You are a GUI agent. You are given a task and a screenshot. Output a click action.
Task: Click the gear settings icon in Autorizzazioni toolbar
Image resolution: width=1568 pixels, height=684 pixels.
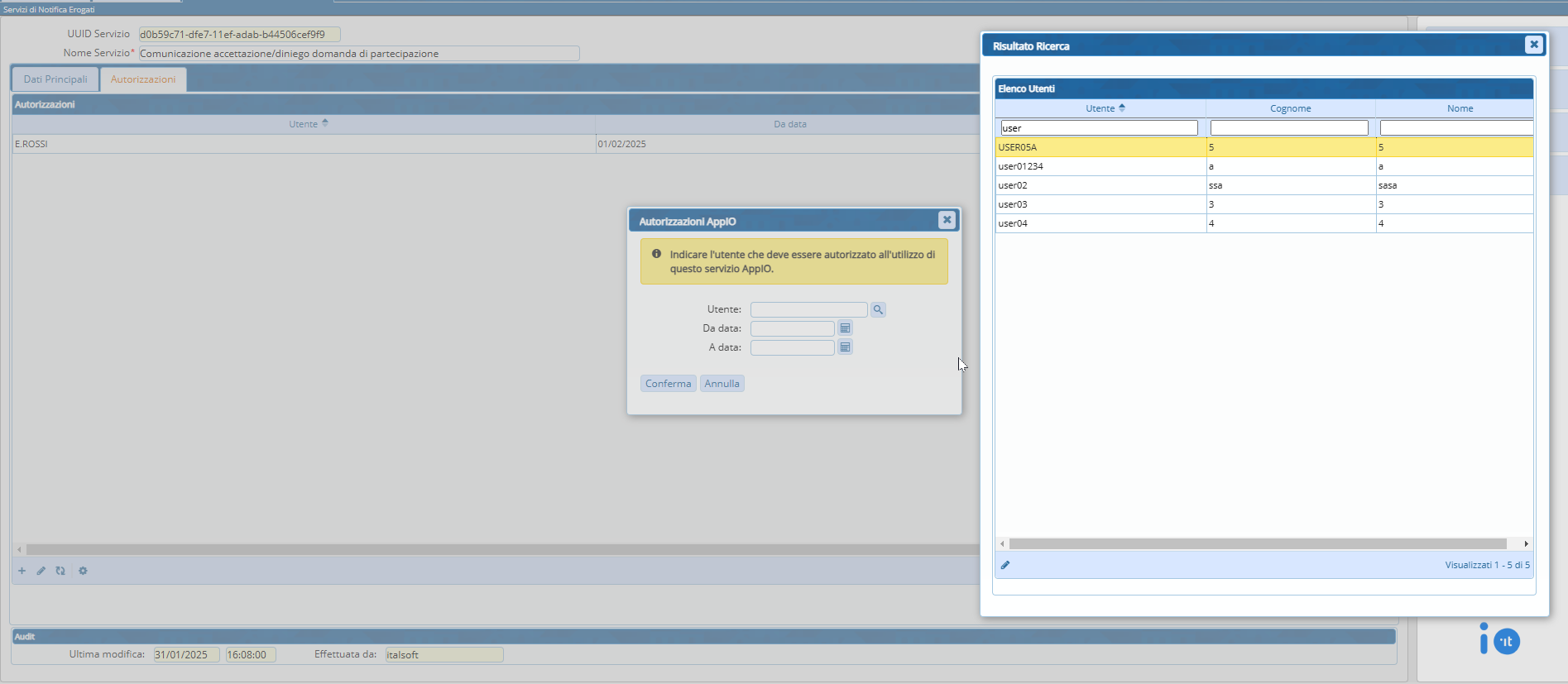click(83, 571)
